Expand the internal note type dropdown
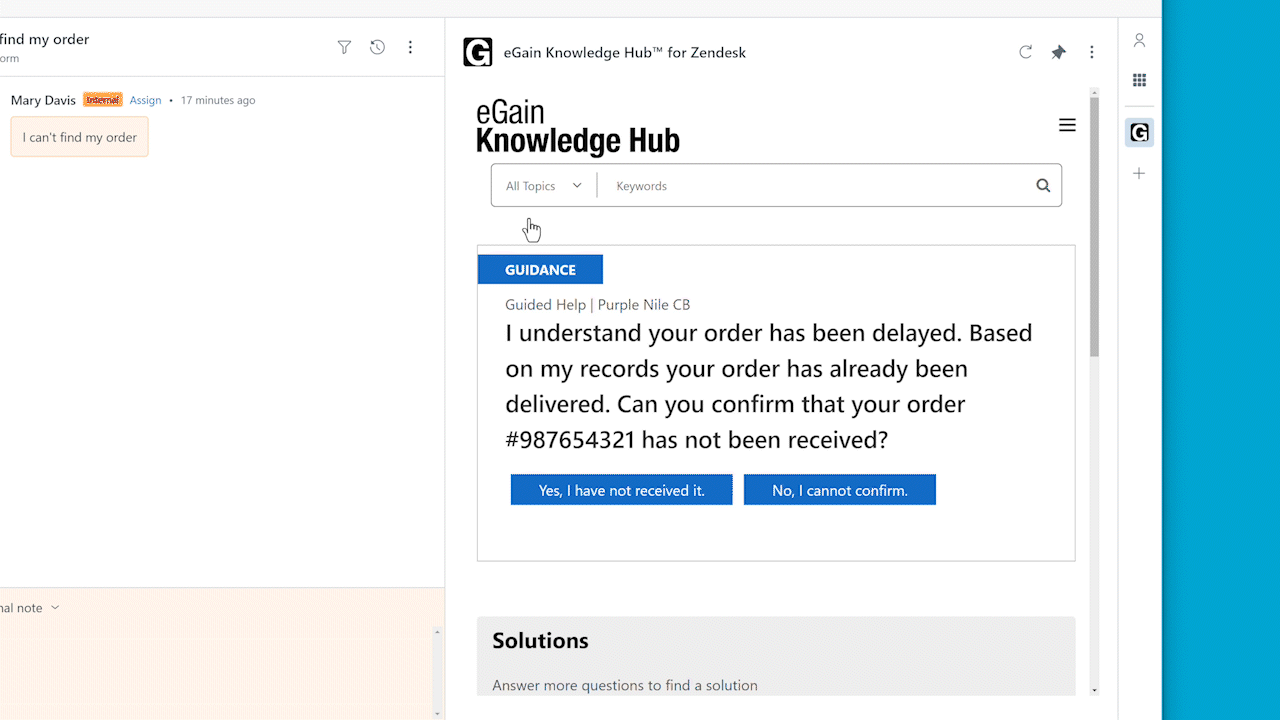The image size is (1280, 720). point(54,607)
